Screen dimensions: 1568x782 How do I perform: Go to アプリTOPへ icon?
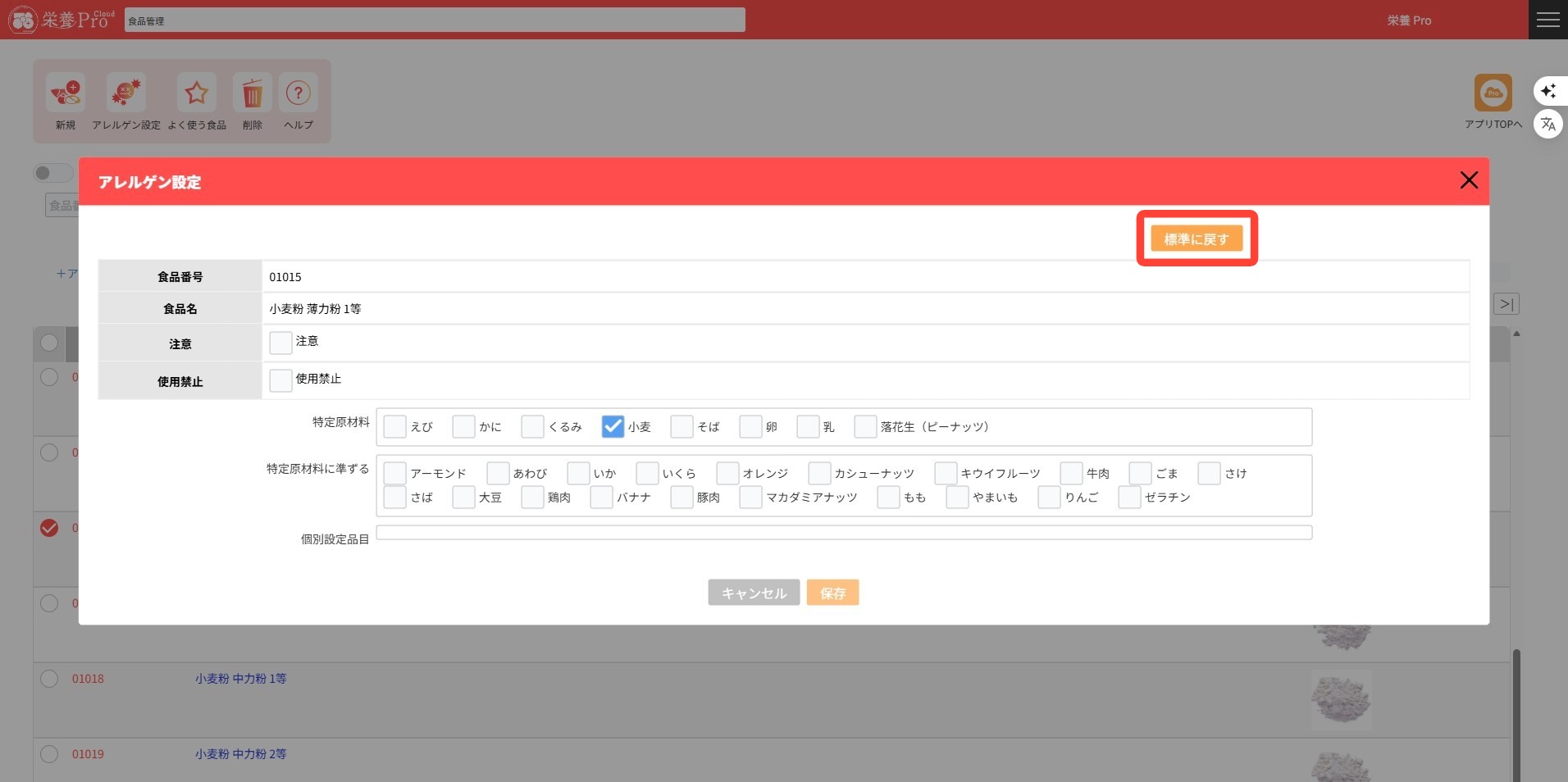1493,93
